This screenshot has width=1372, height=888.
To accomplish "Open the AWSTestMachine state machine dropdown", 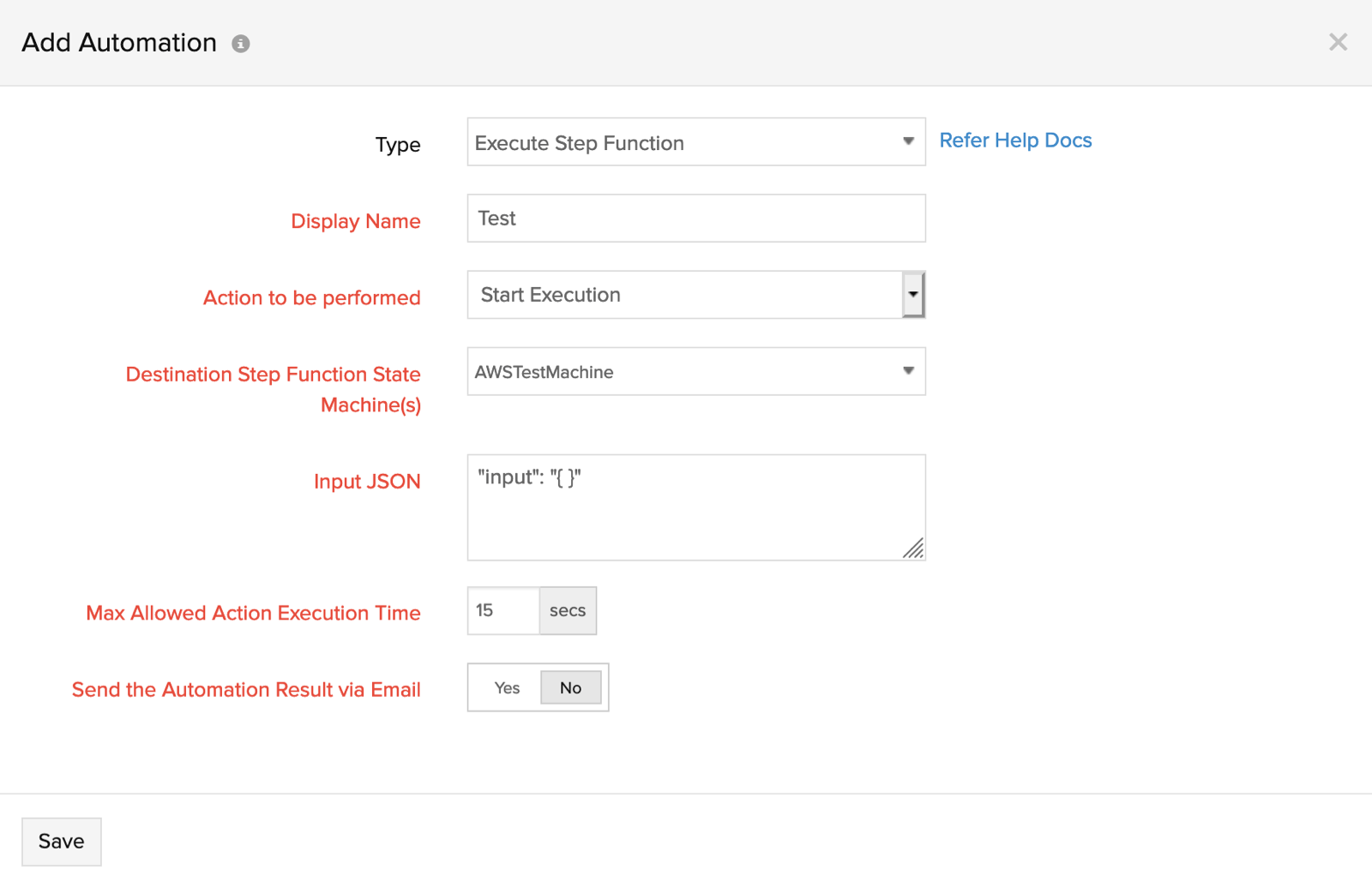I will (696, 371).
